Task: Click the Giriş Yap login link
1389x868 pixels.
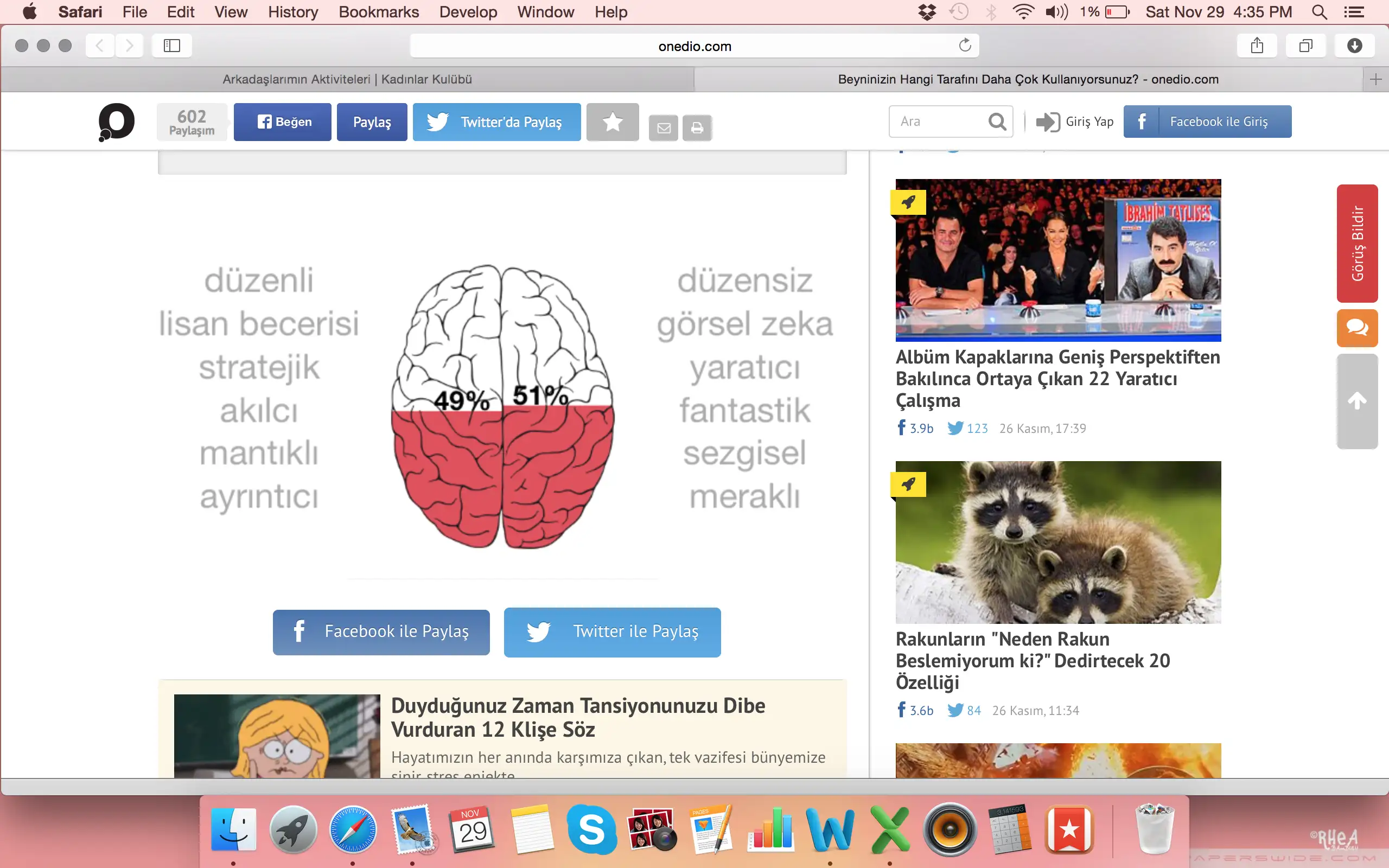Action: click(x=1074, y=122)
